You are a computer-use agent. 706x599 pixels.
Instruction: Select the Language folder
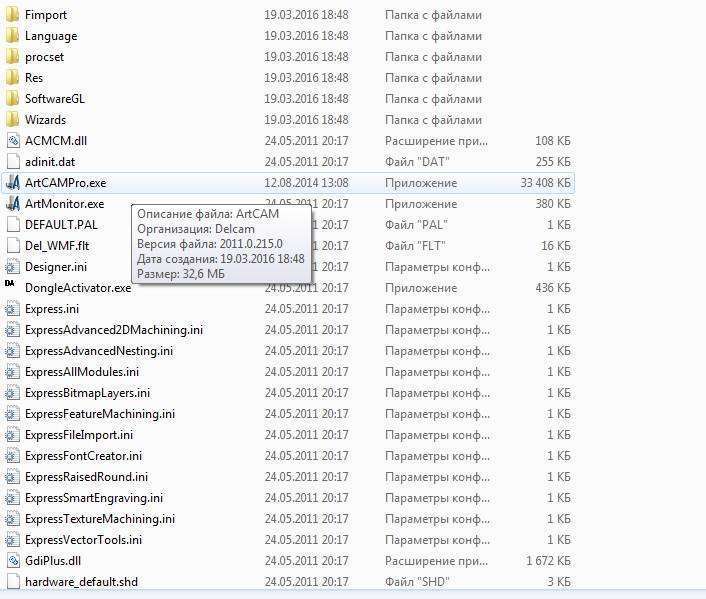pos(50,36)
